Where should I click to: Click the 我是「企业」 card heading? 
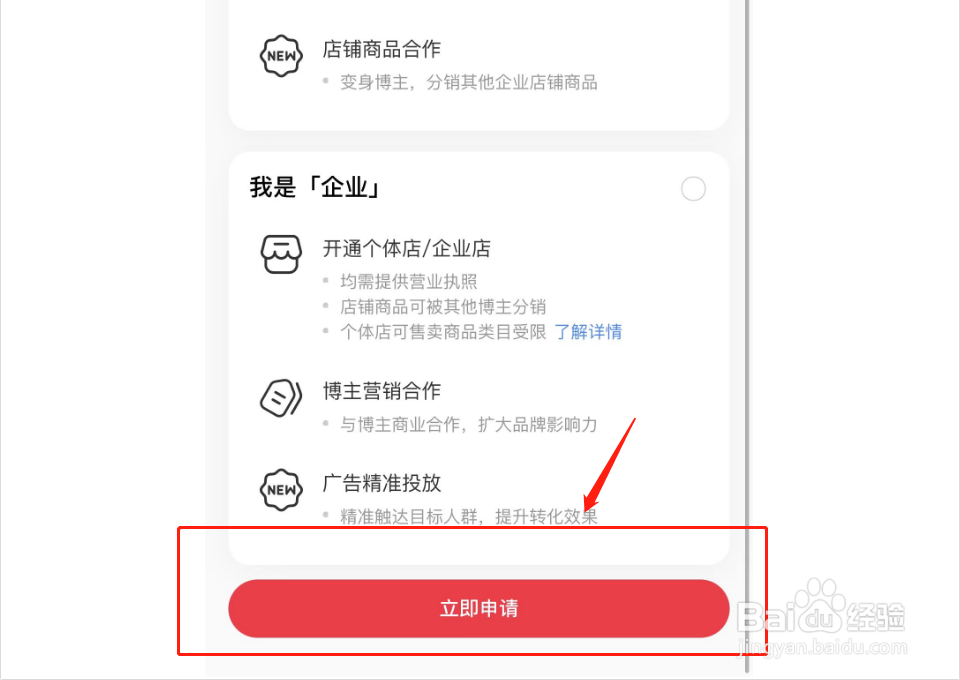coord(317,187)
